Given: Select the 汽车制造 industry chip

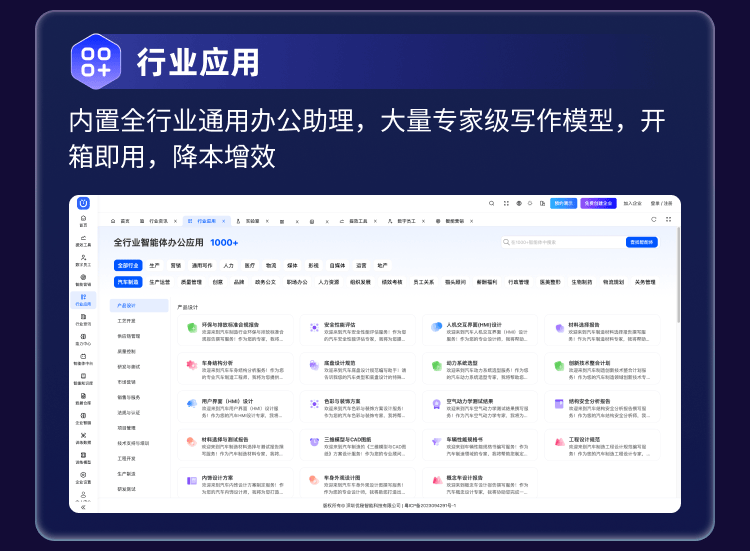Looking at the screenshot, I should tap(129, 282).
